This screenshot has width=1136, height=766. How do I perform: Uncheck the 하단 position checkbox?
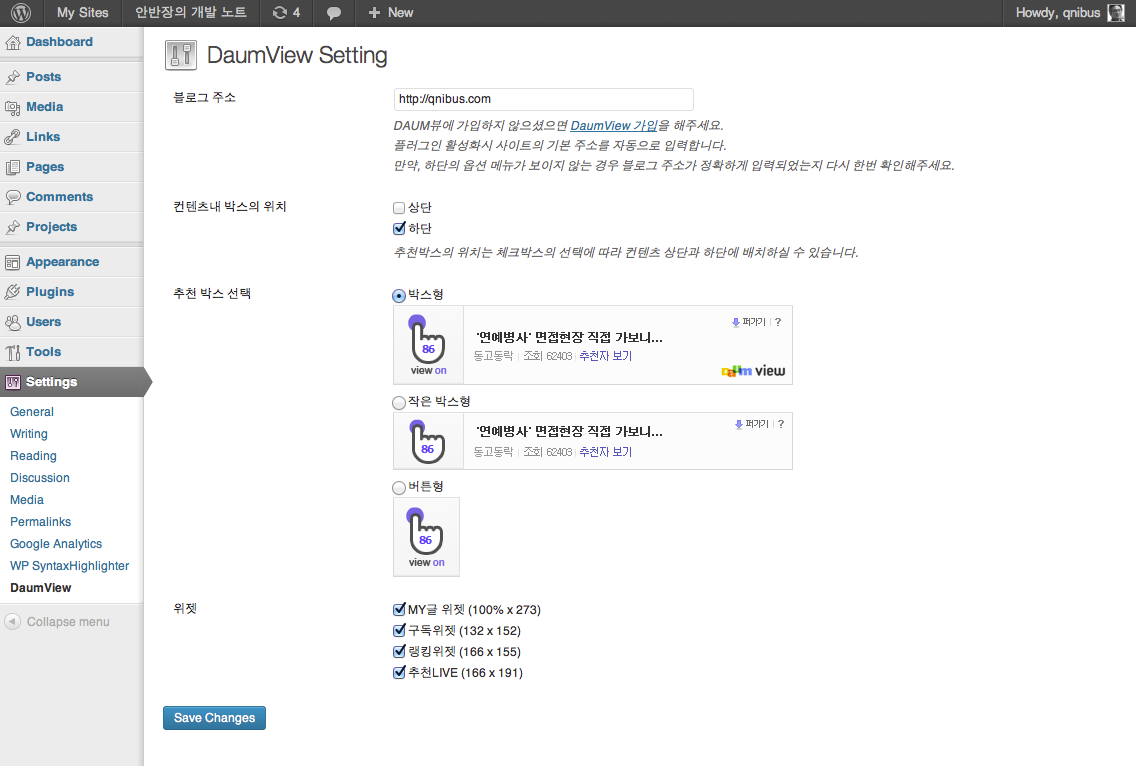click(399, 228)
